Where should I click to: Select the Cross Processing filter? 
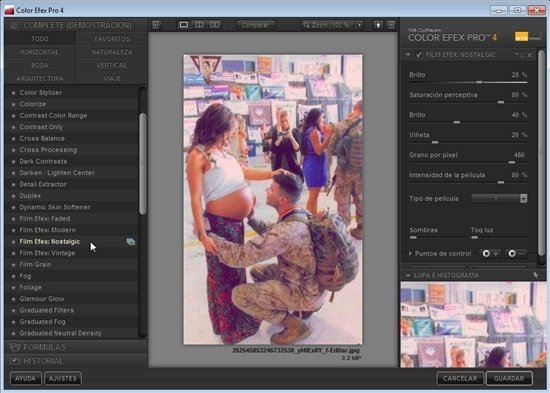click(x=72, y=150)
